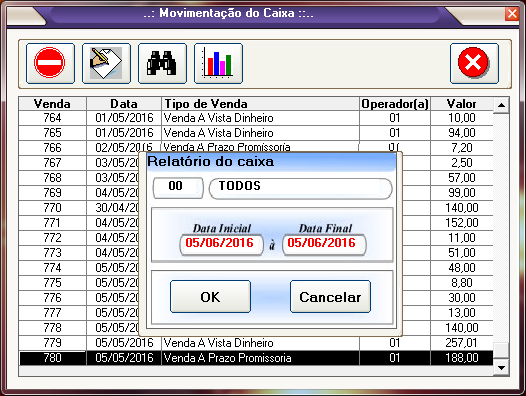Viewport: 526px width, 396px height.
Task: Click the Data Final date field
Action: (x=324, y=244)
